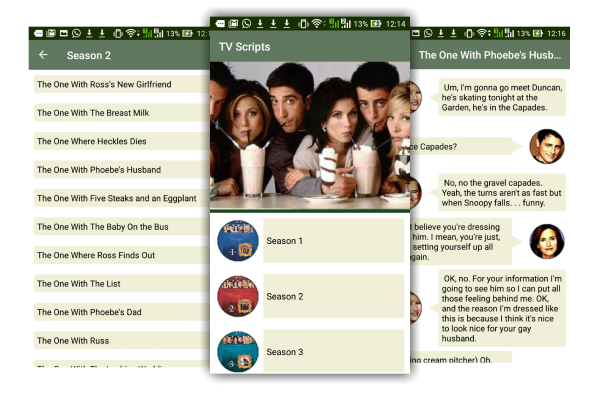The height and width of the screenshot is (400, 600).
Task: Tap WhatsApp icon in center phone status bar
Action: 247,24
